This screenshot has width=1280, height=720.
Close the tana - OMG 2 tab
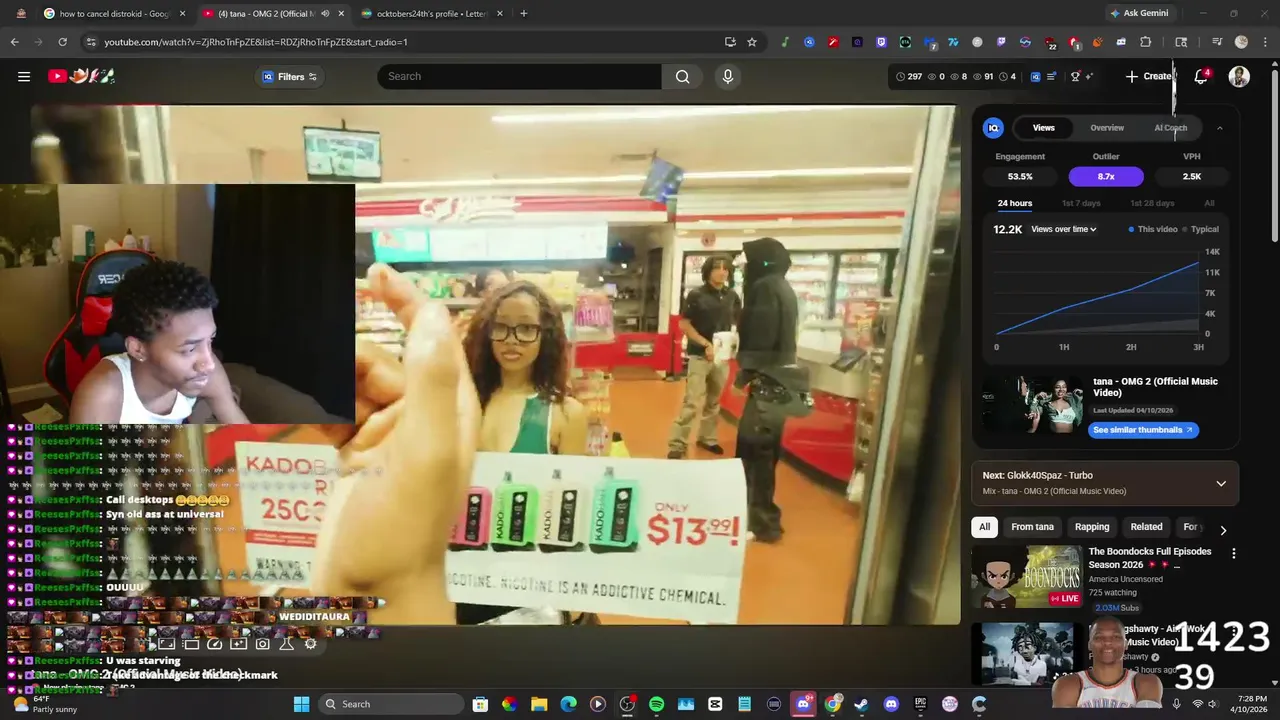click(x=341, y=13)
